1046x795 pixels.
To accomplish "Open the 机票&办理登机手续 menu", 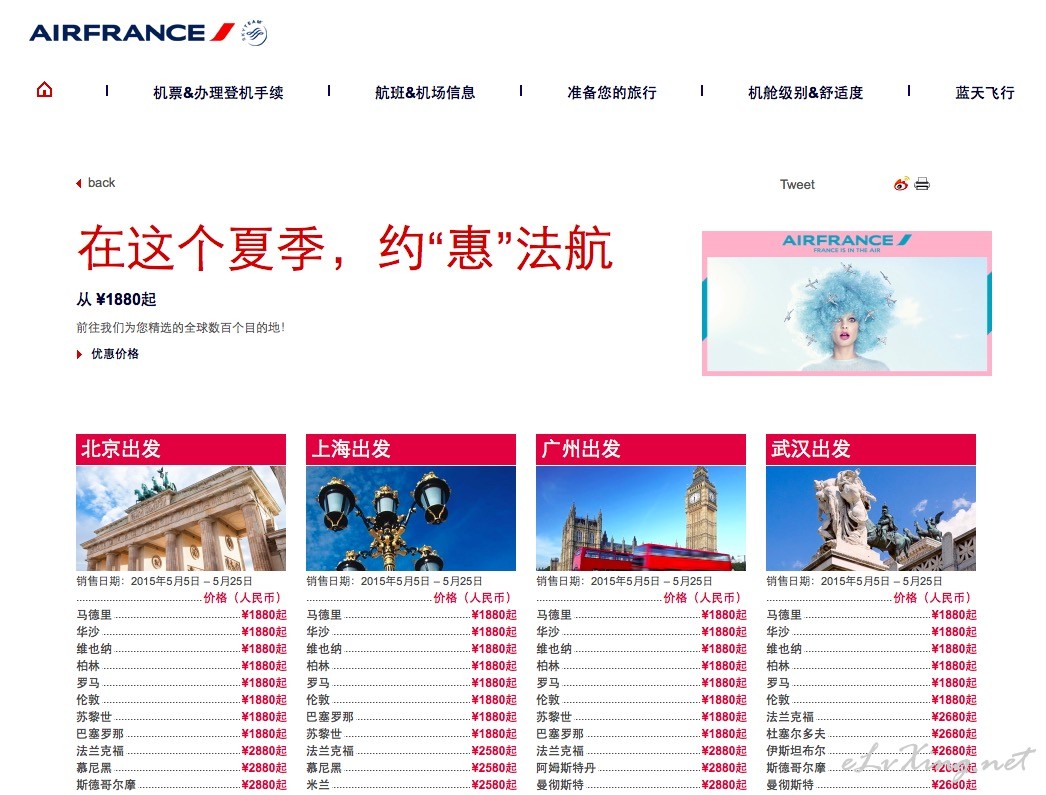I will (x=218, y=93).
